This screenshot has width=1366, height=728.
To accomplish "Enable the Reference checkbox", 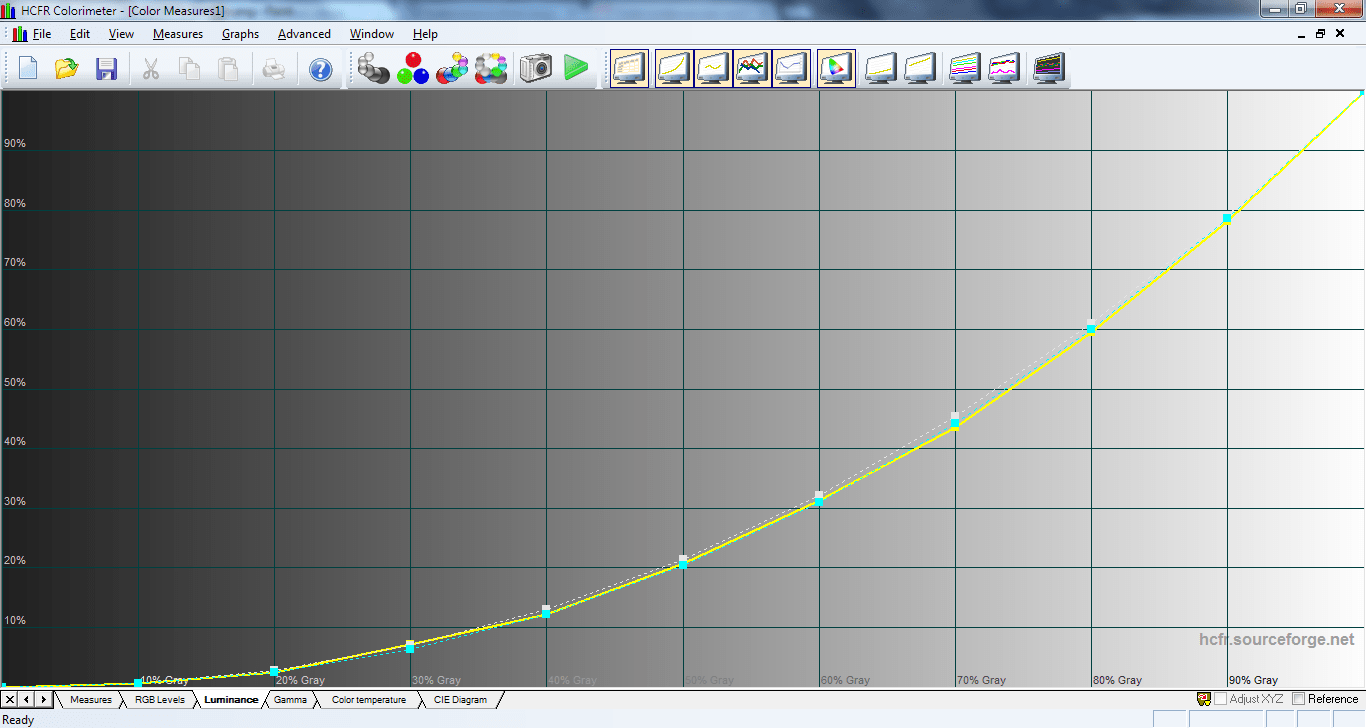I will (x=1299, y=699).
